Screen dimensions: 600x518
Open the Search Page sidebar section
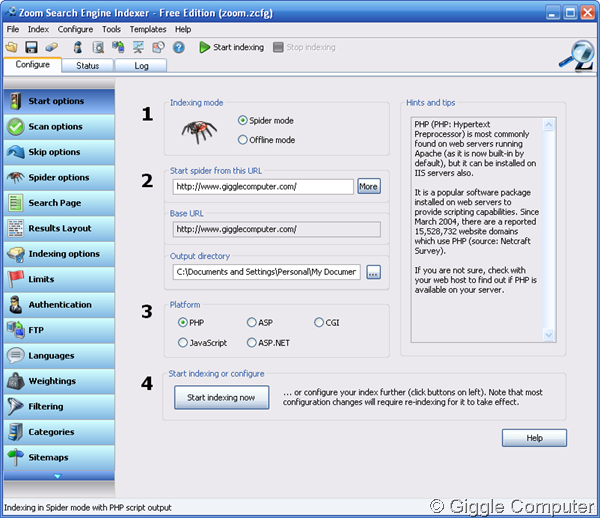tap(59, 203)
